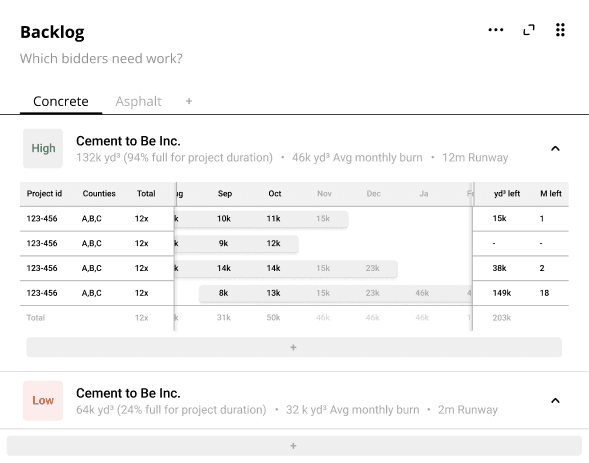Open the three-dot more options menu

click(x=495, y=30)
